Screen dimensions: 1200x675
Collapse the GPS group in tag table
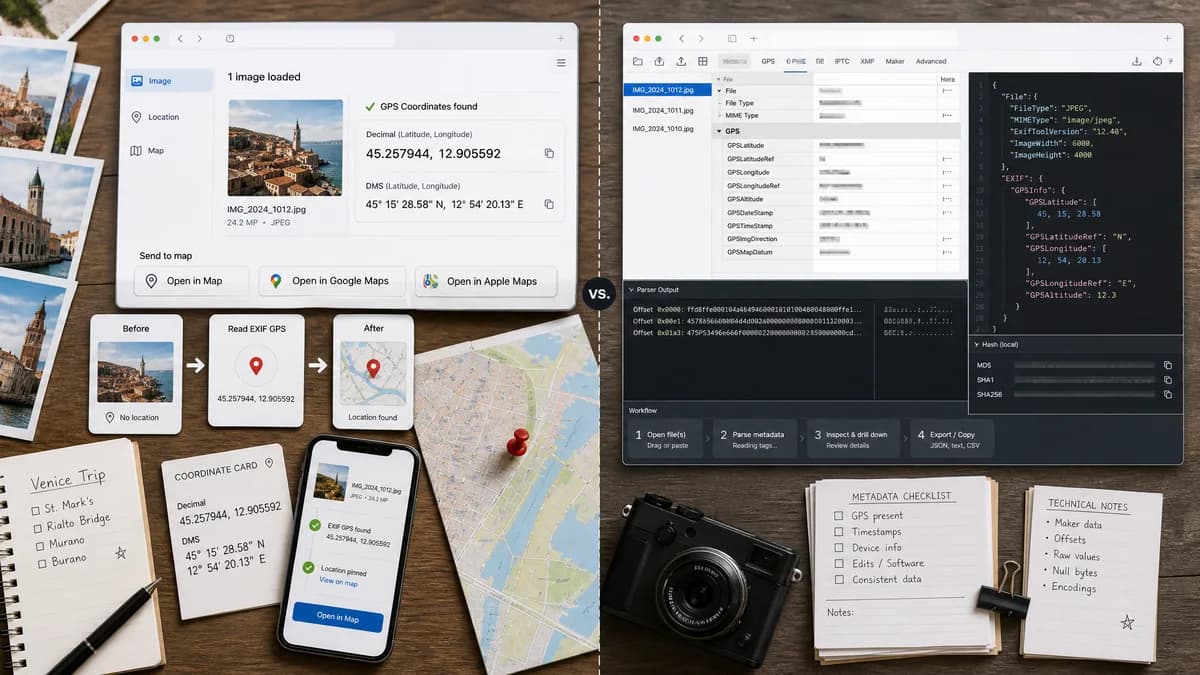(720, 131)
